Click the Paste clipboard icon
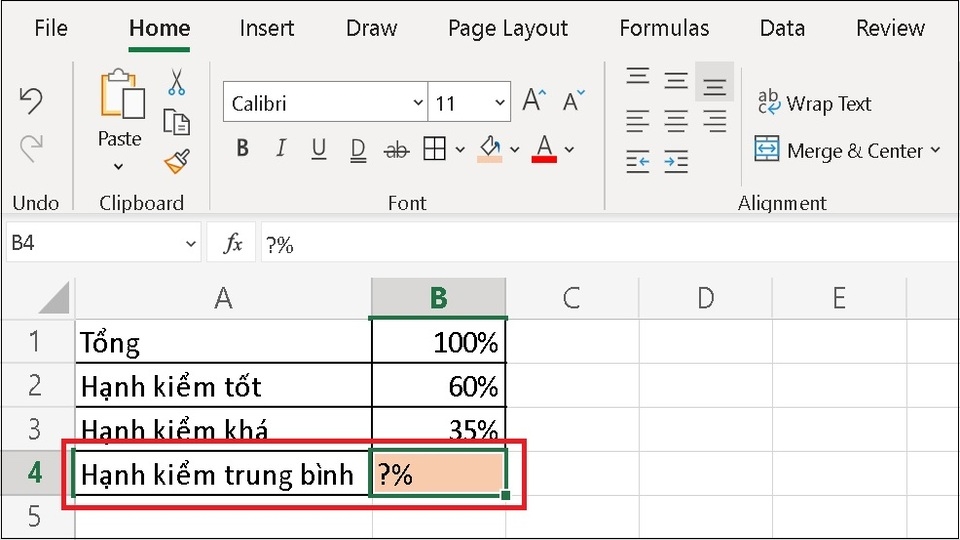 (122, 93)
